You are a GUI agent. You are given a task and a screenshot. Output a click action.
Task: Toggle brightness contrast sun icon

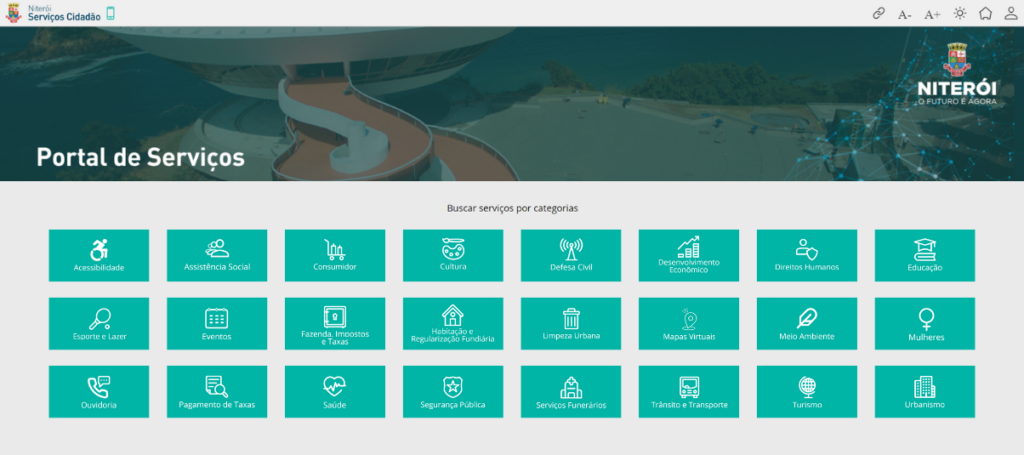[959, 13]
